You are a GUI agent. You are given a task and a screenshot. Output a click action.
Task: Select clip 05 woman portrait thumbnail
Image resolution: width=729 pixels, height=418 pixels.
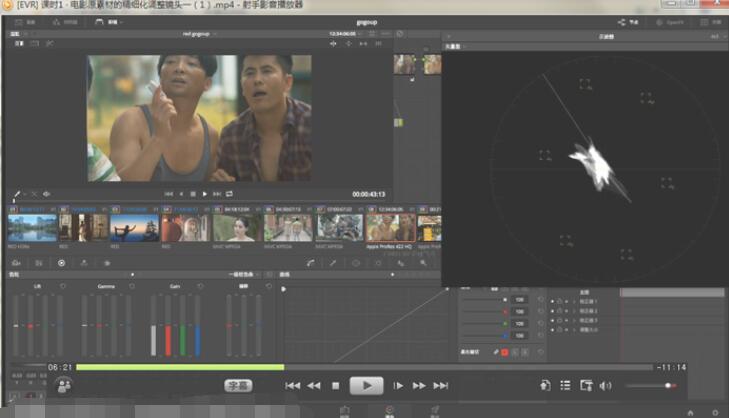(237, 228)
